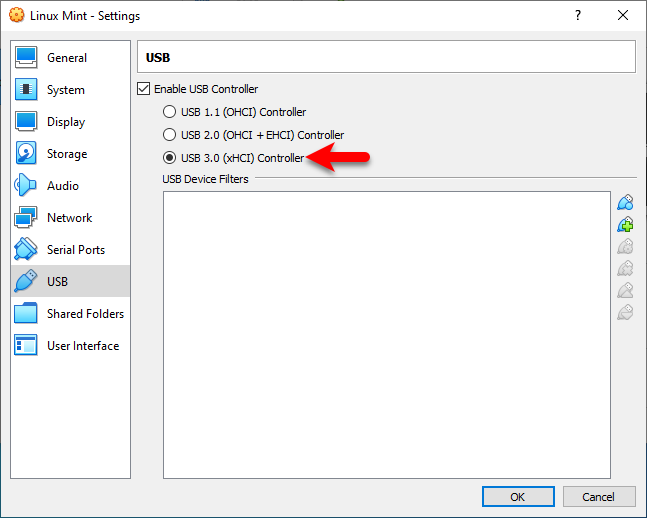Open Storage settings category
The width and height of the screenshot is (647, 518).
(67, 154)
